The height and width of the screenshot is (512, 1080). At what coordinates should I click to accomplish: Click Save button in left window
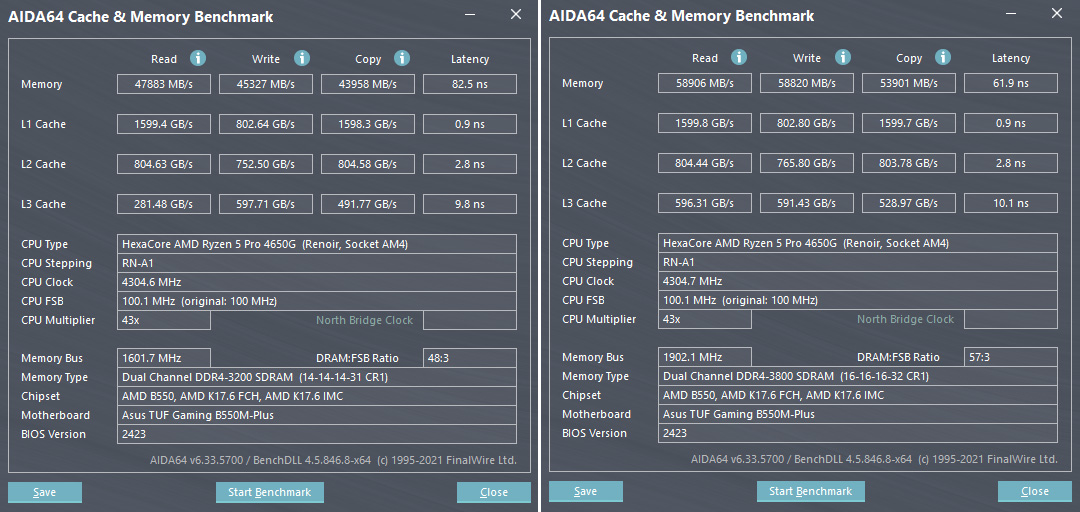click(x=45, y=492)
